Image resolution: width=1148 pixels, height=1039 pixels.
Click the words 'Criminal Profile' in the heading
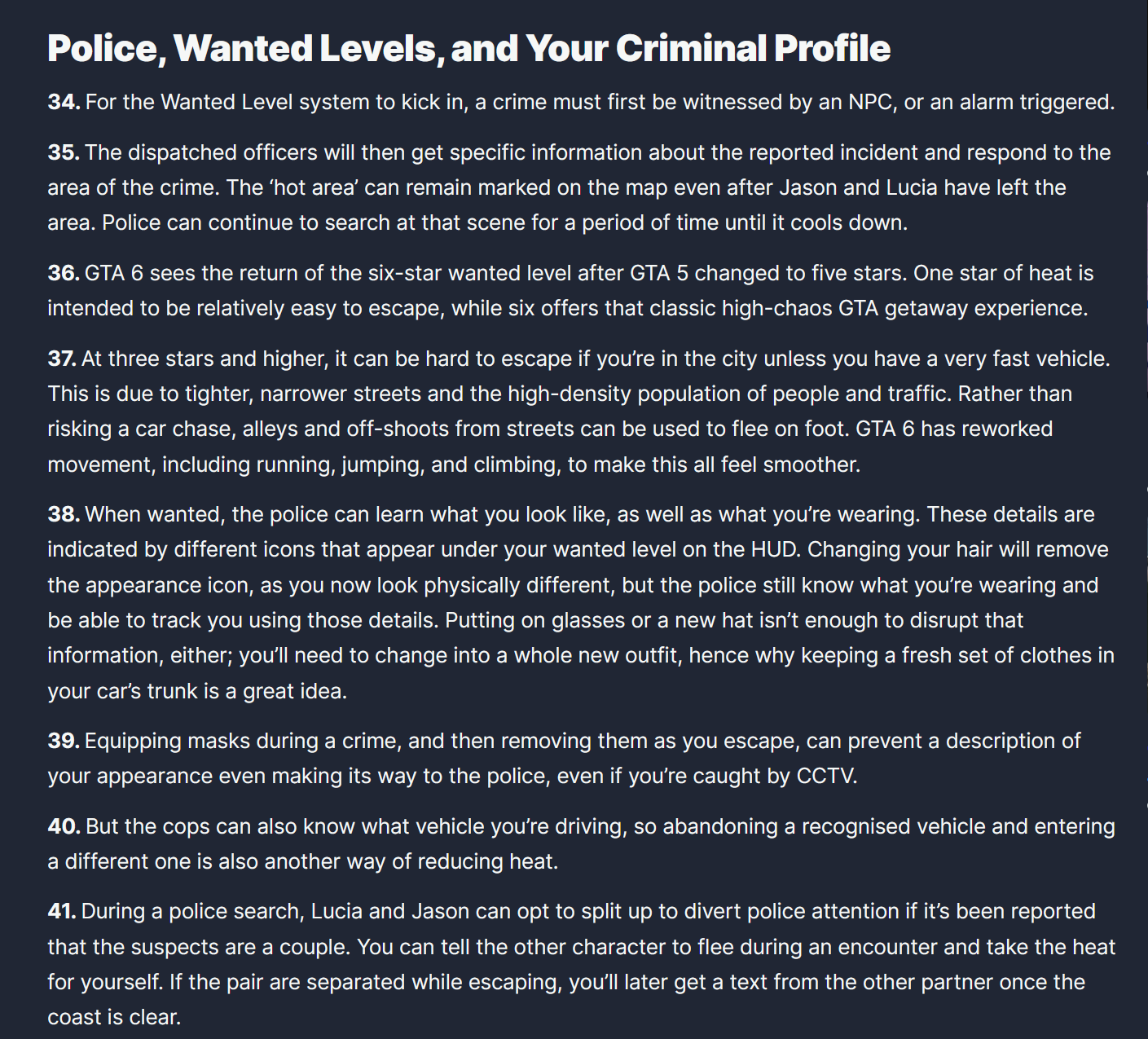click(x=753, y=49)
